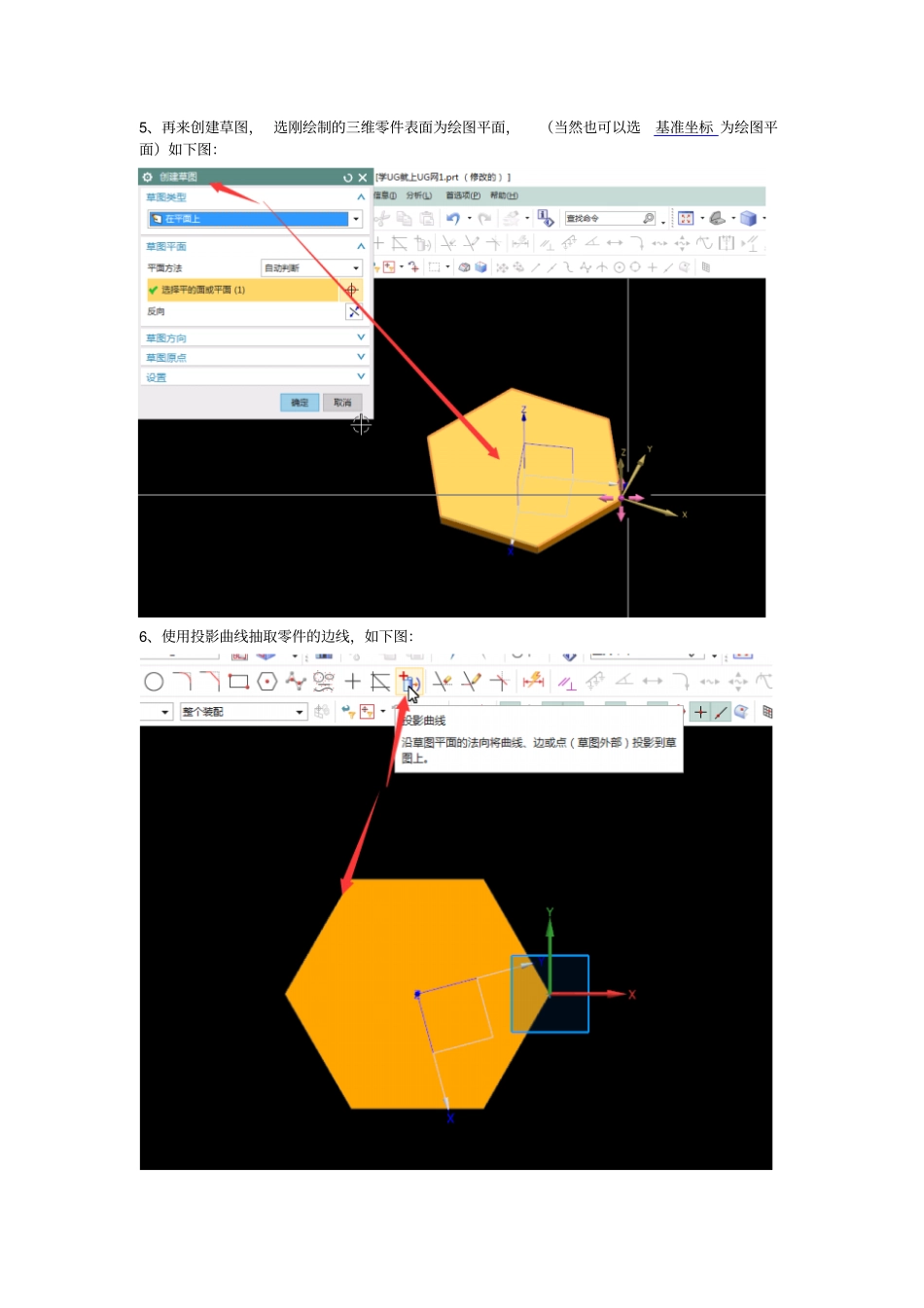Screen dimensions: 924x1308
Task: Select the Polygon sketch tool
Action: click(x=267, y=682)
